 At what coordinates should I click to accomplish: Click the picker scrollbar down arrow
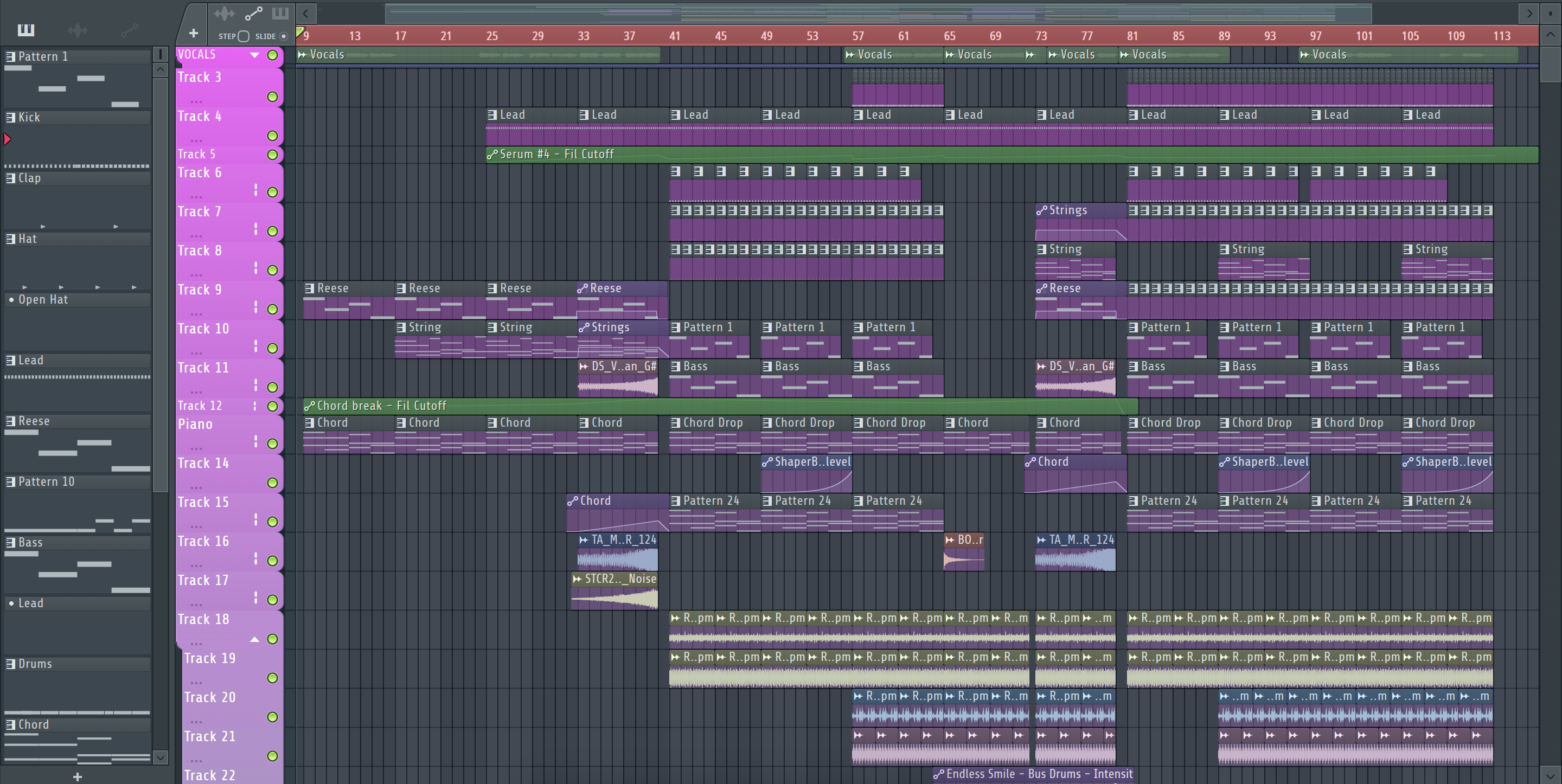click(160, 757)
